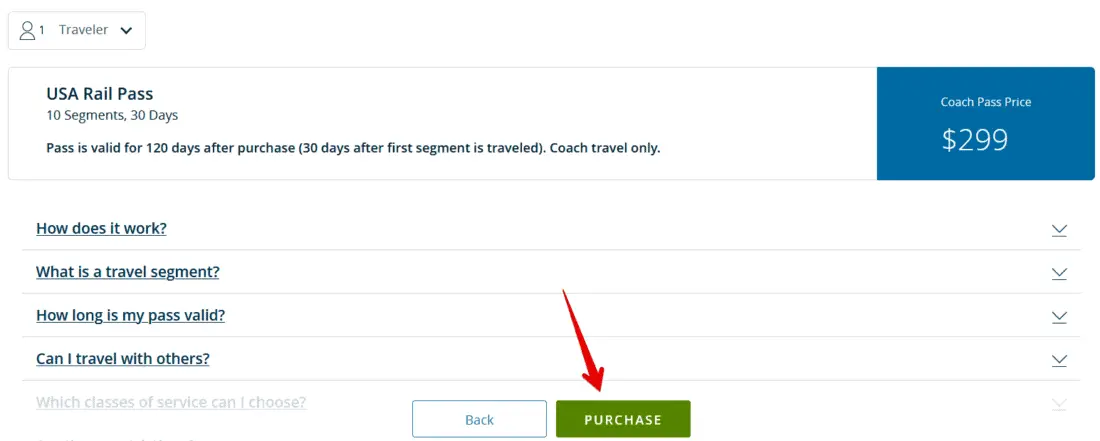
Task: Click the 120 days validity note
Action: pyautogui.click(x=353, y=148)
